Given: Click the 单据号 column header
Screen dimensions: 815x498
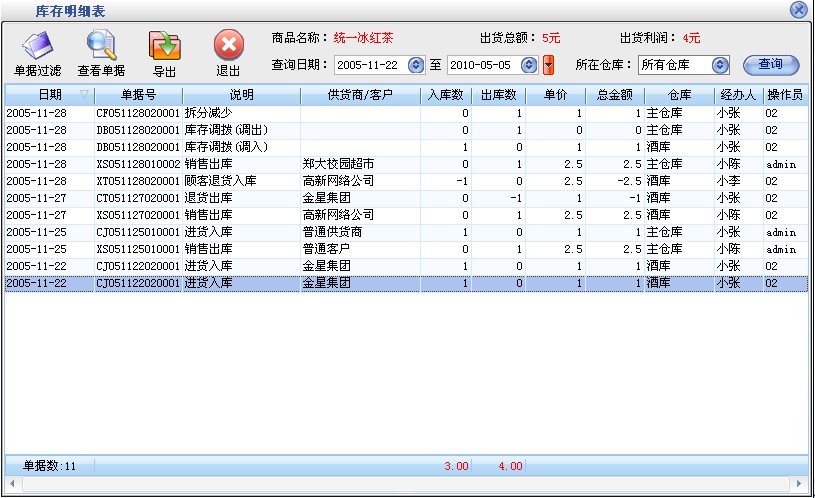Looking at the screenshot, I should tap(139, 95).
